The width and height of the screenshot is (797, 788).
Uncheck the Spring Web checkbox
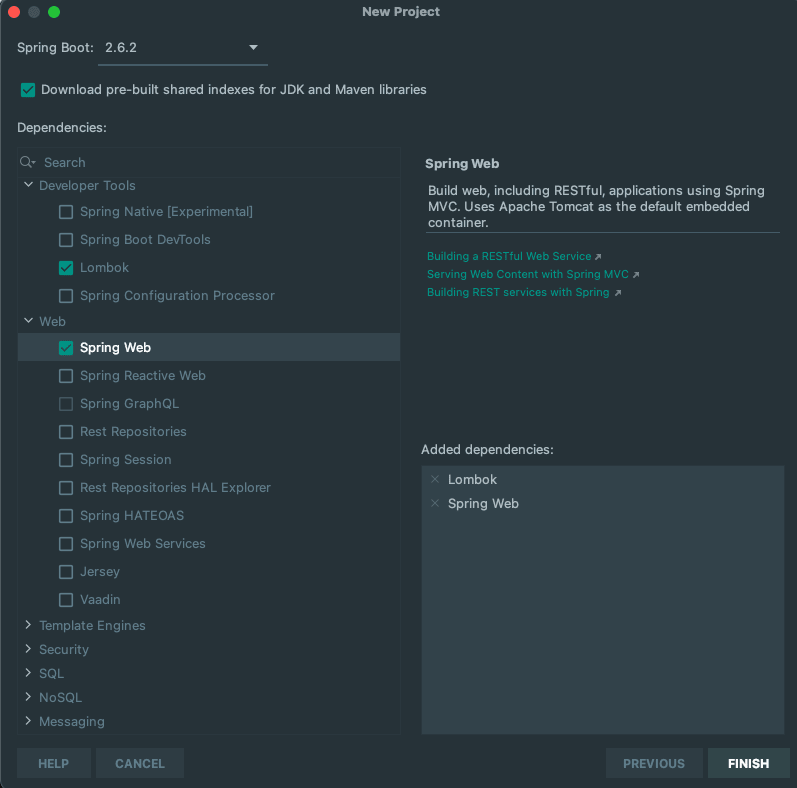coord(66,348)
